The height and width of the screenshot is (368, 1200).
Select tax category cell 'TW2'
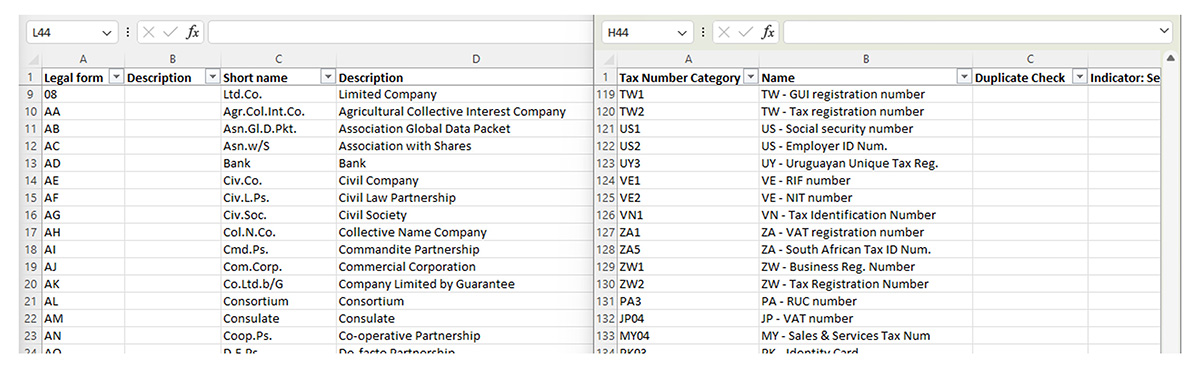click(688, 112)
